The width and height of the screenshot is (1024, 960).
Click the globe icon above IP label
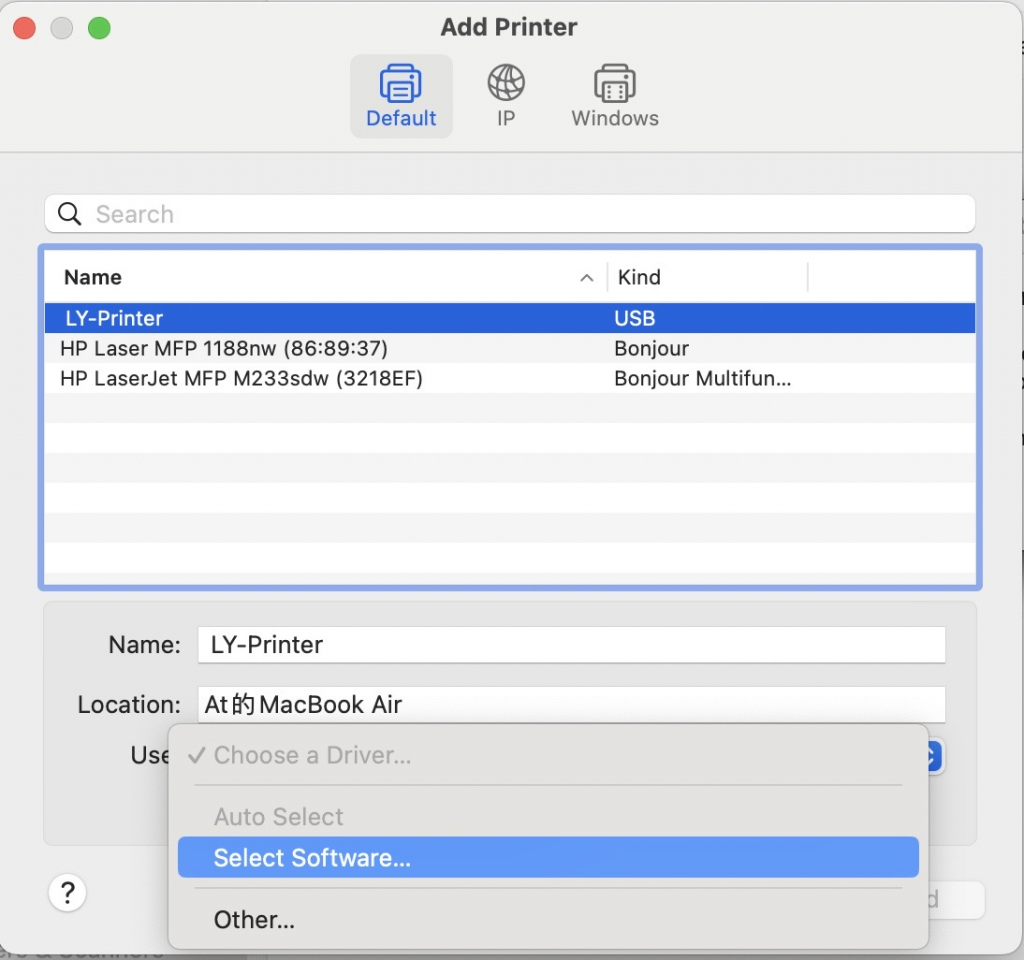505,81
